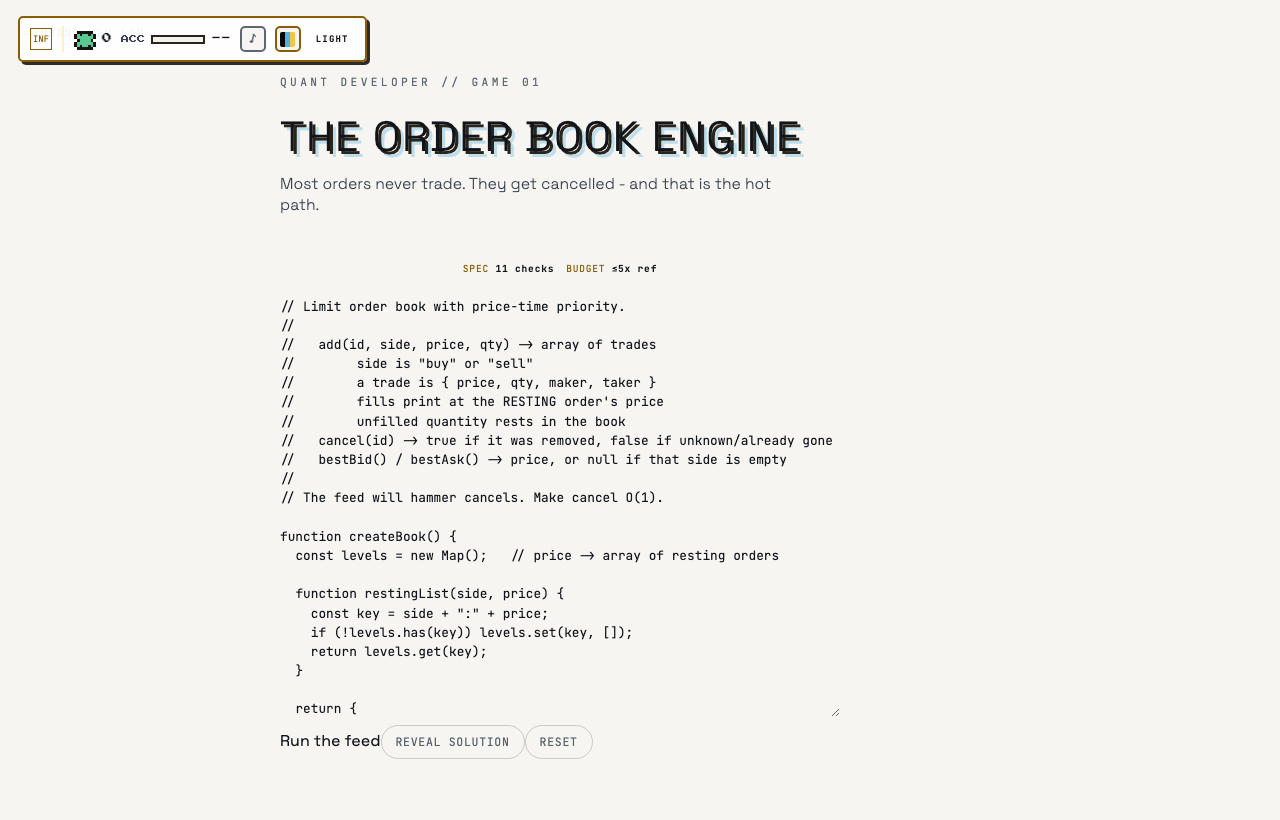Click the 'const key = side' code line
This screenshot has height=820, width=1280.
coord(430,614)
